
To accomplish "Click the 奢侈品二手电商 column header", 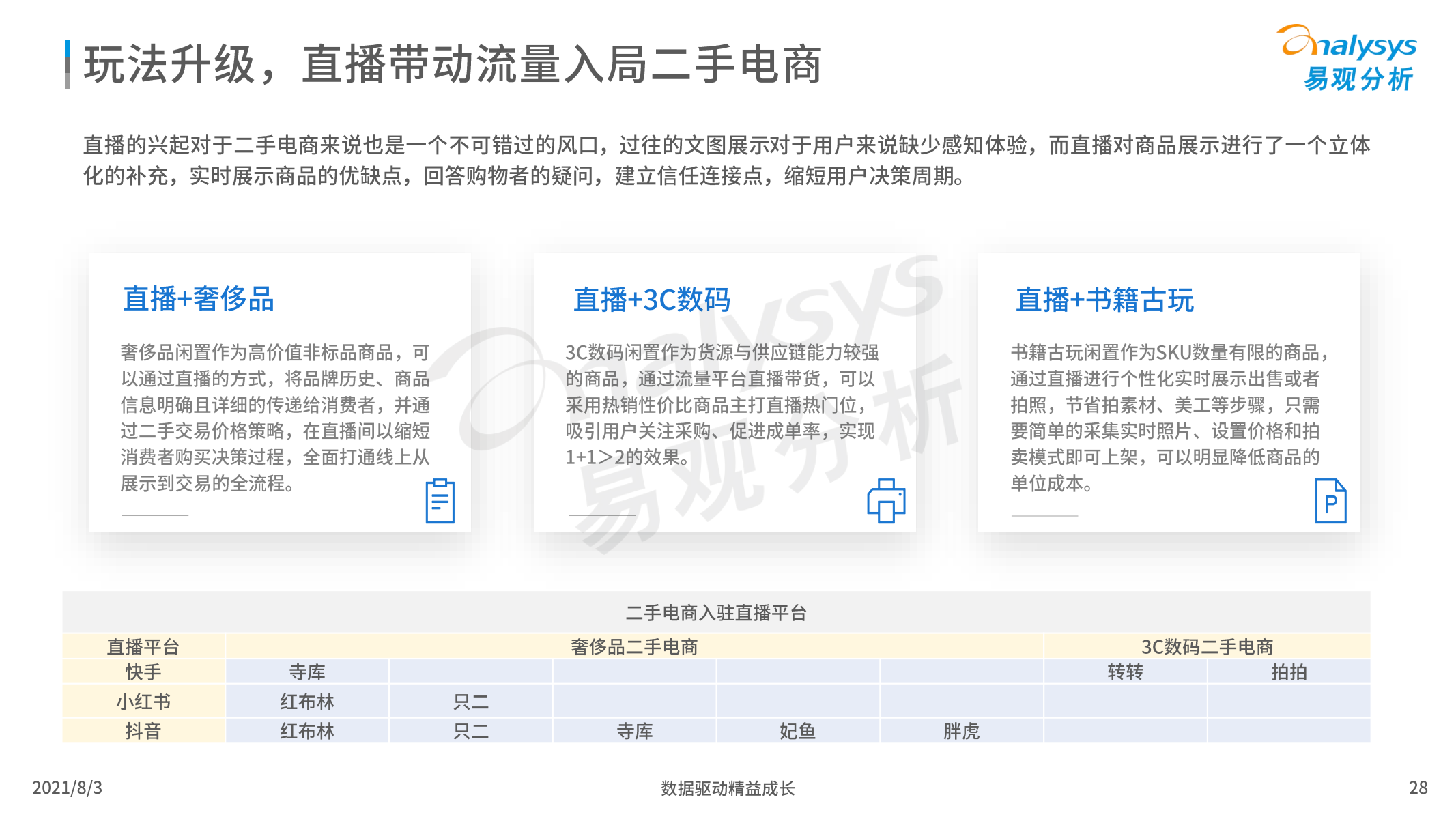I will pos(634,646).
